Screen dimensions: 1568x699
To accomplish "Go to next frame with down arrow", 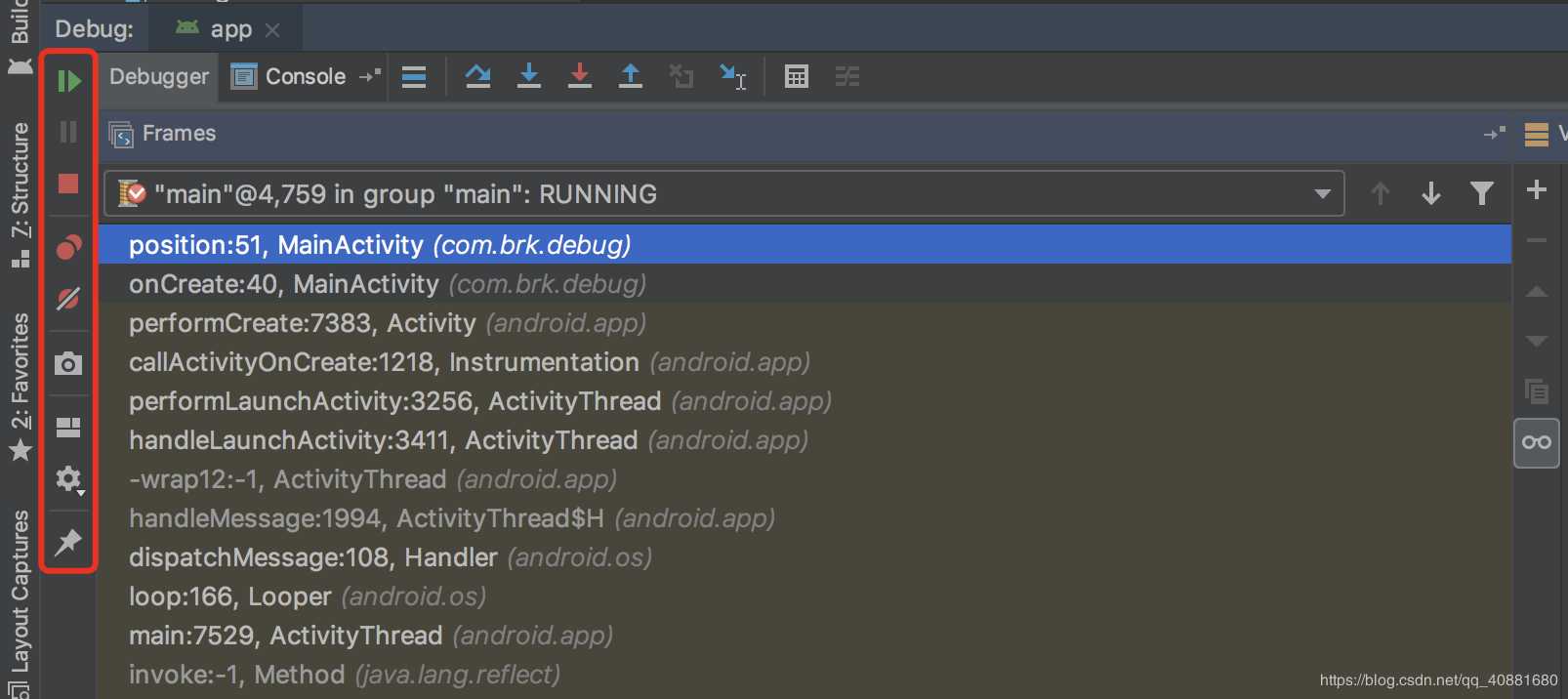I will pos(1431,193).
